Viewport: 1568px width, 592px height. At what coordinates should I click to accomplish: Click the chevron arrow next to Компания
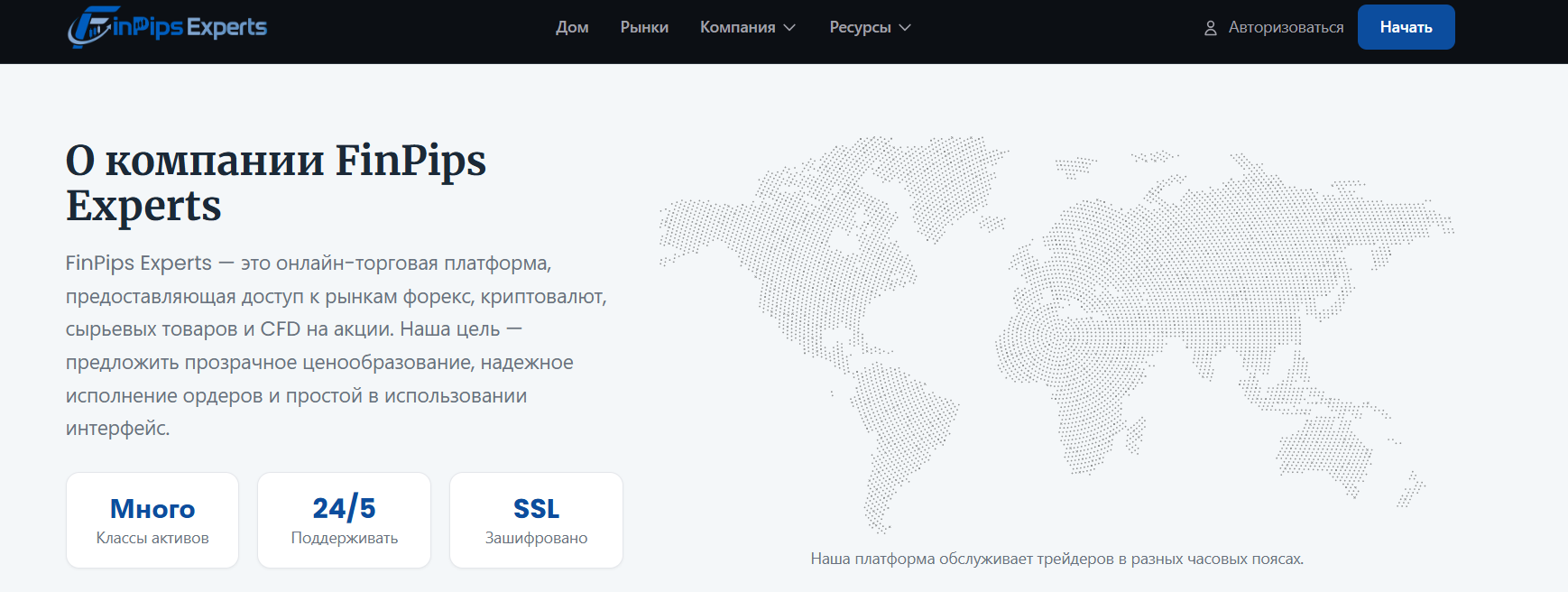(x=789, y=28)
